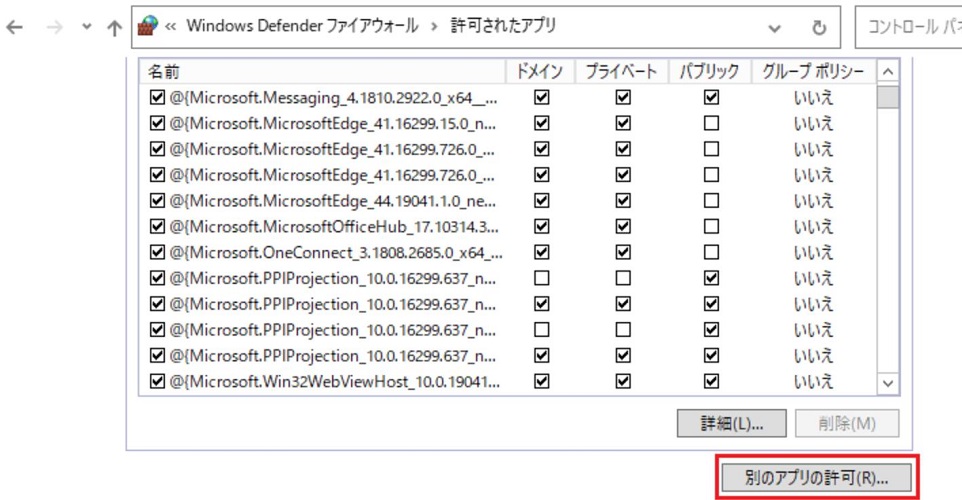
Task: Click the list's scroll up arrow
Action: pos(888,72)
